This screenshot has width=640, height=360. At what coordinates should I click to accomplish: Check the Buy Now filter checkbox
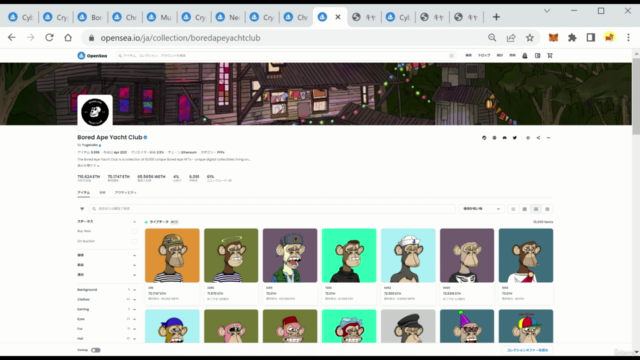[134, 231]
